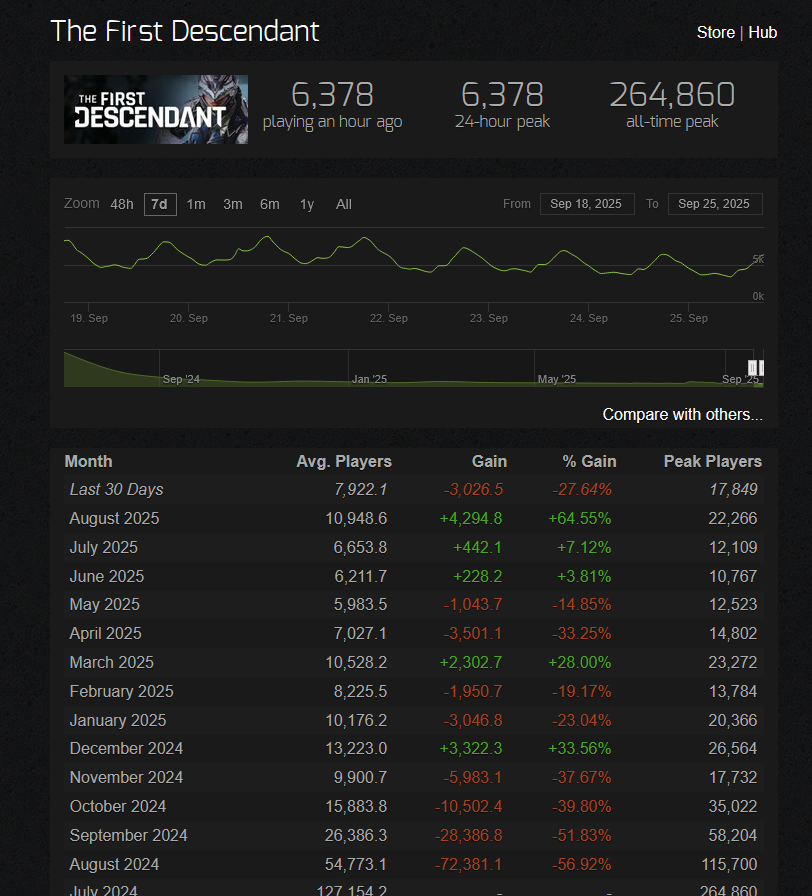Select the July 2025 row label
Image resolution: width=812 pixels, height=896 pixels.
click(103, 547)
